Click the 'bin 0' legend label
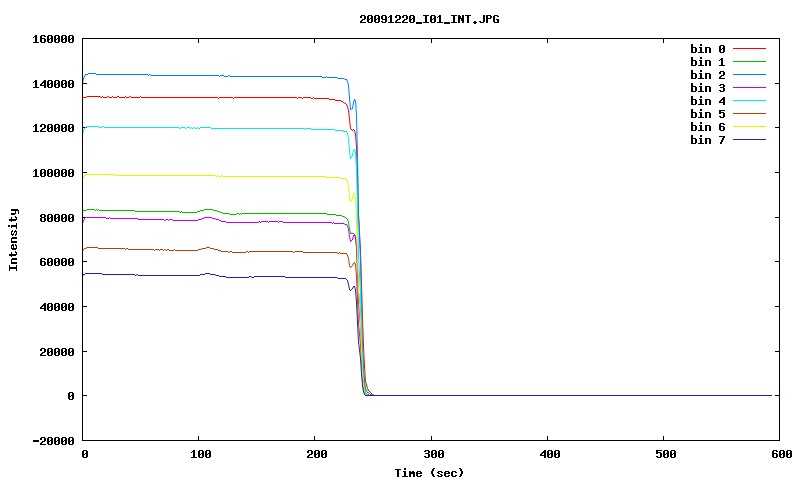The image size is (800, 480). [x=708, y=49]
